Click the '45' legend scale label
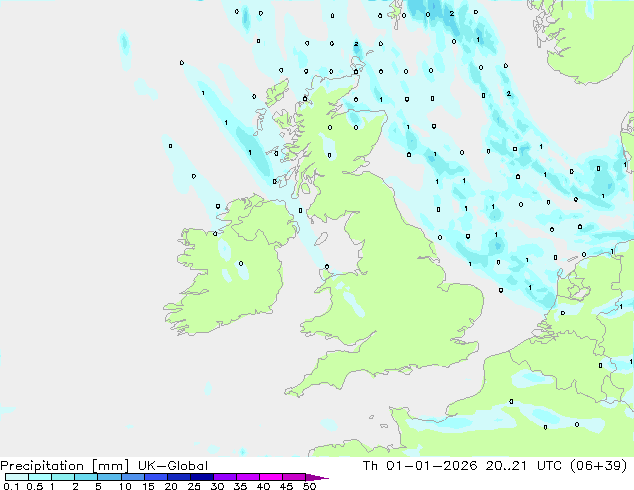The height and width of the screenshot is (490, 634). (x=286, y=486)
